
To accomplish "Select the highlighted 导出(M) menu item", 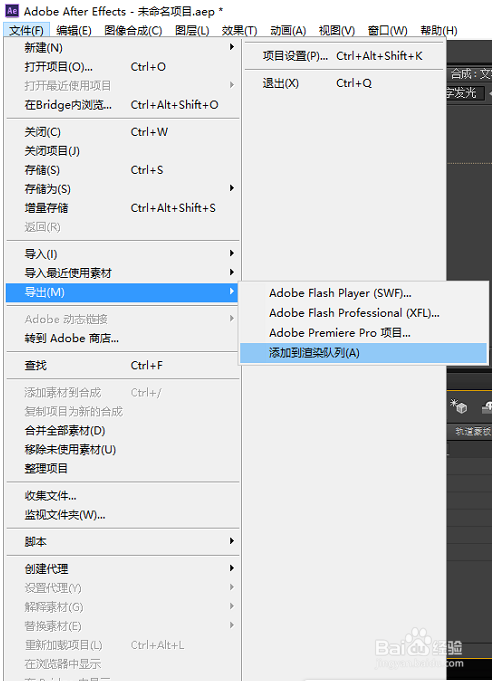I will point(122,292).
